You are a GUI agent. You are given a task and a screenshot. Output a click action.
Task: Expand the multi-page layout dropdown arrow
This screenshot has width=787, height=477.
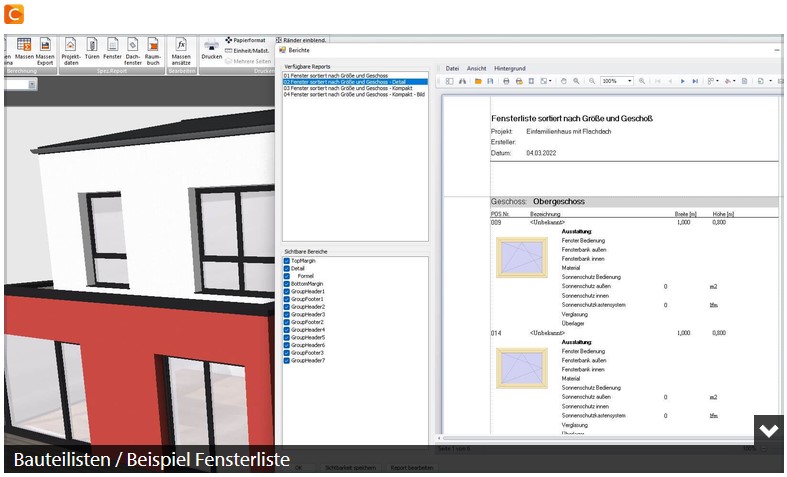coord(717,81)
